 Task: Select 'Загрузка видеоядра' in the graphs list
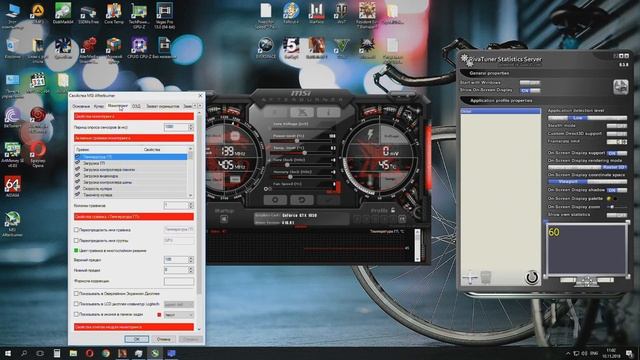coord(131,176)
